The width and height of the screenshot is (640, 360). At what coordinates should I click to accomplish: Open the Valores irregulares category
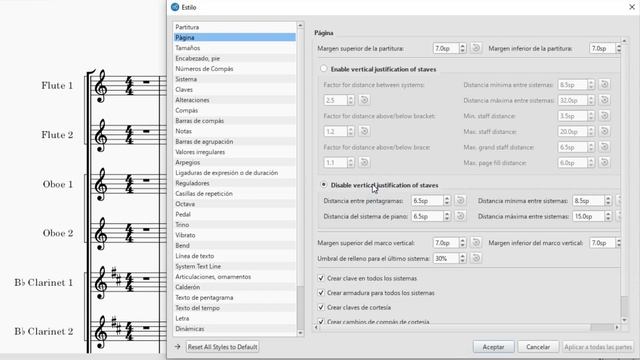pyautogui.click(x=235, y=152)
